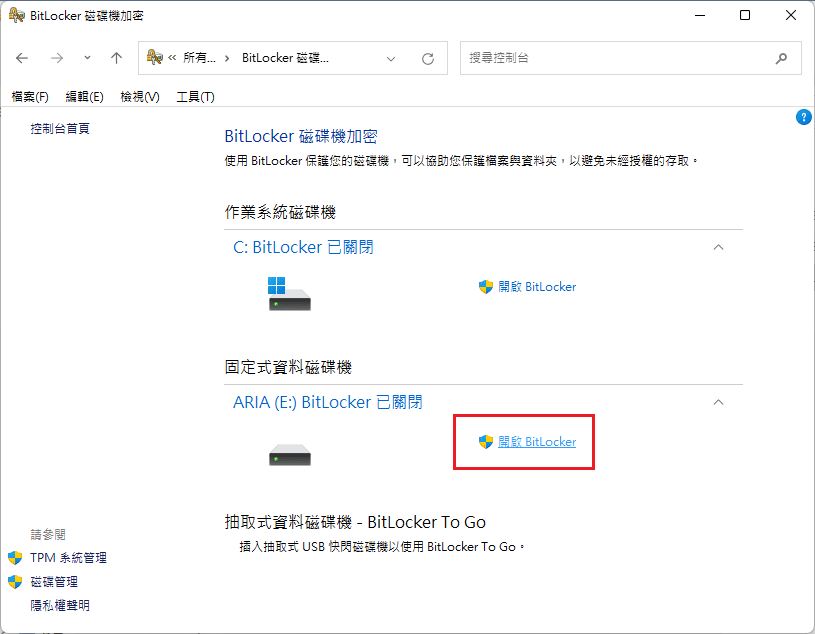Open the 檢視 menu

point(139,96)
